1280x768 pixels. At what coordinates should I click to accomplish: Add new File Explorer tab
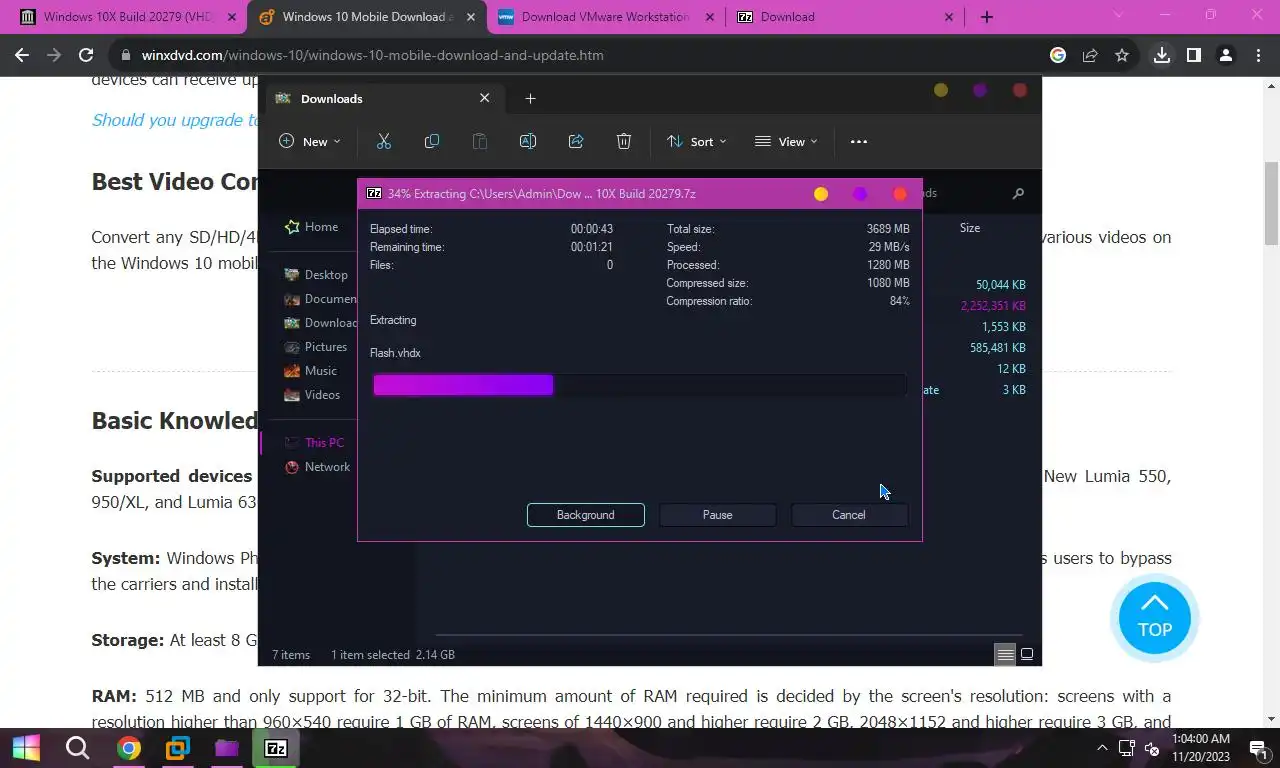coord(531,98)
